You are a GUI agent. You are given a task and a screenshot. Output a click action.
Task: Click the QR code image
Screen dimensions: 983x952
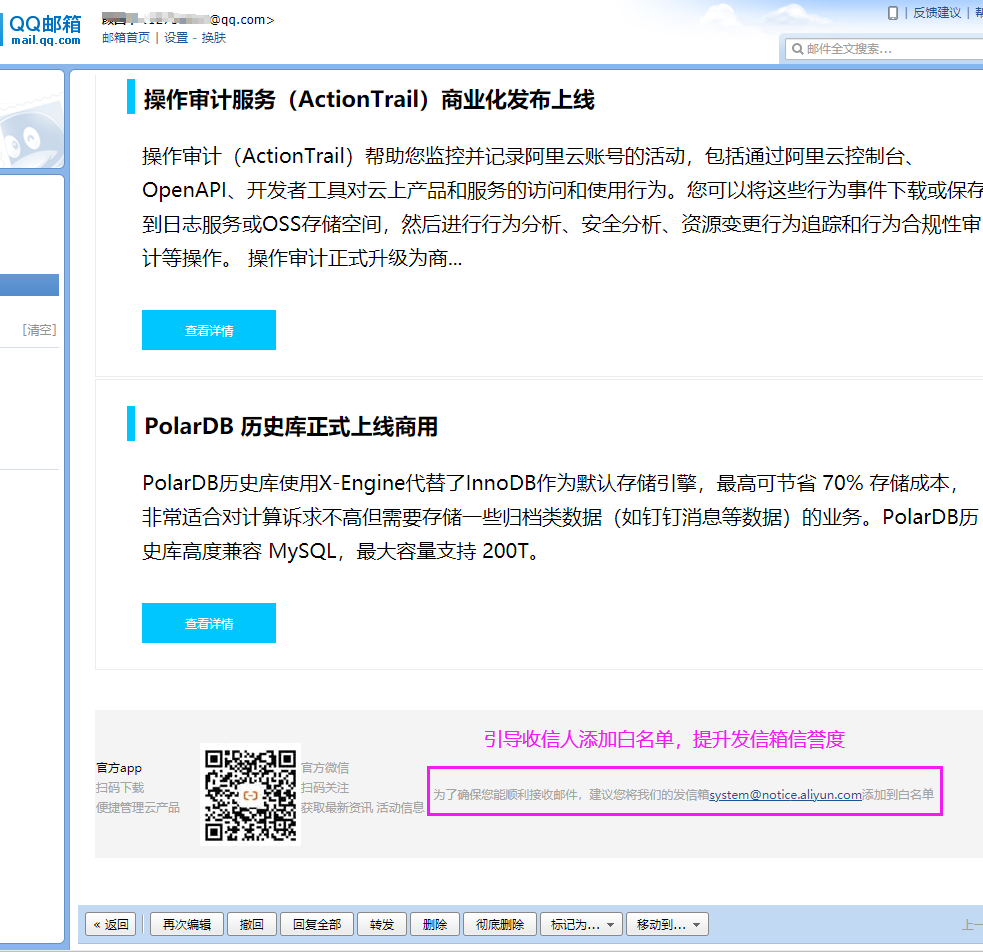click(250, 795)
